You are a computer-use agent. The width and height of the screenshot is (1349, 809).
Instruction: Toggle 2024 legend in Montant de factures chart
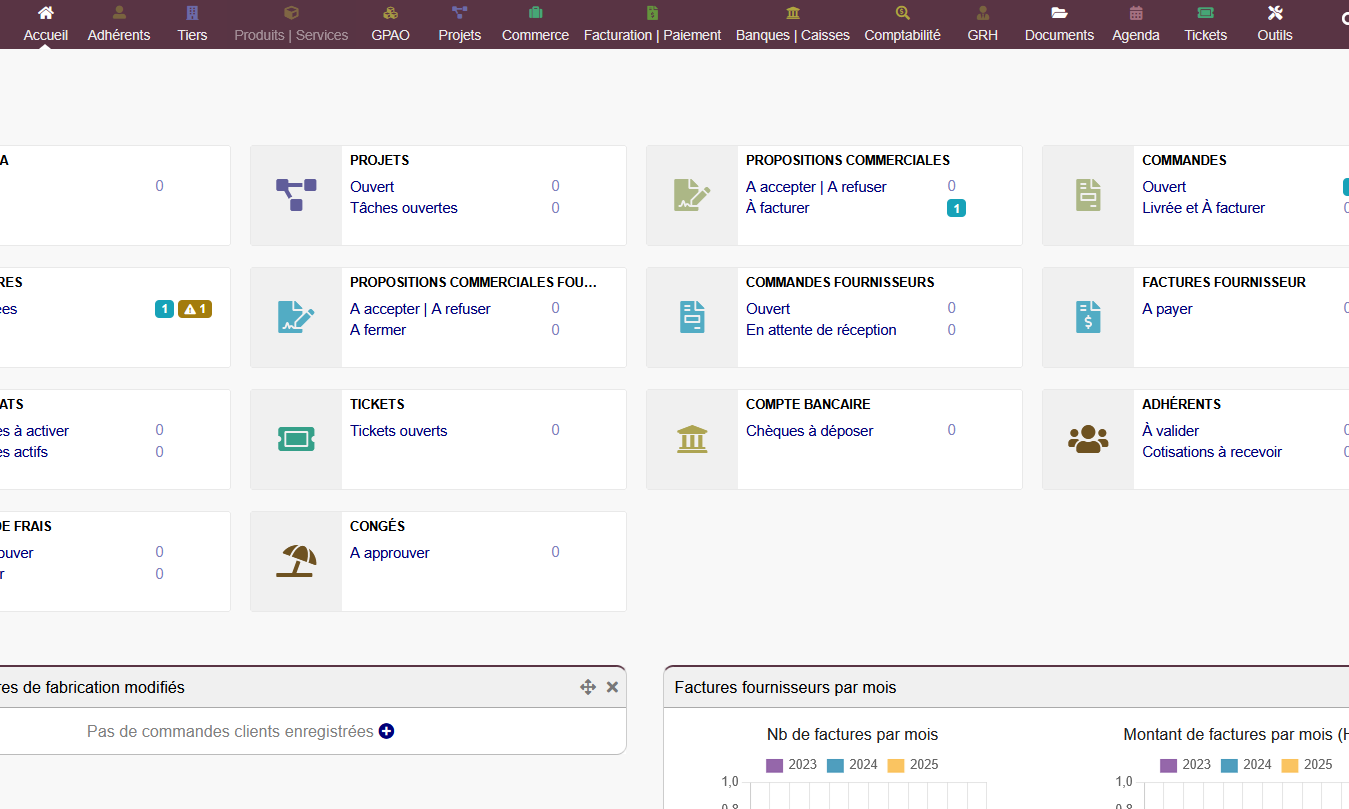click(x=1247, y=765)
